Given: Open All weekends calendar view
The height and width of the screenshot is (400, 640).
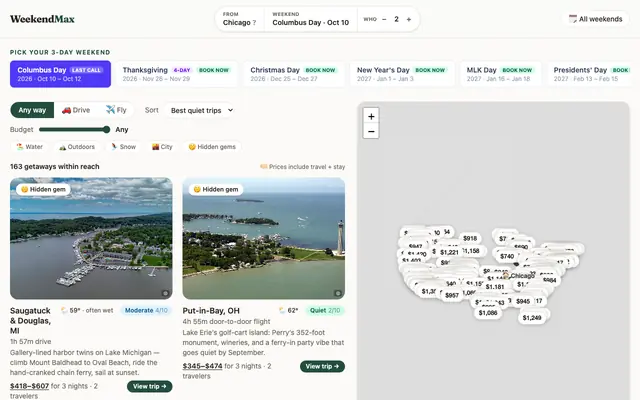Looking at the screenshot, I should pos(596,19).
